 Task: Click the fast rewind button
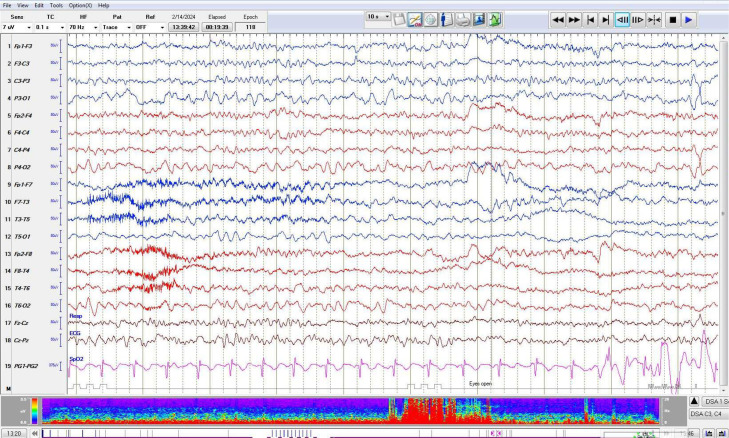coord(558,20)
